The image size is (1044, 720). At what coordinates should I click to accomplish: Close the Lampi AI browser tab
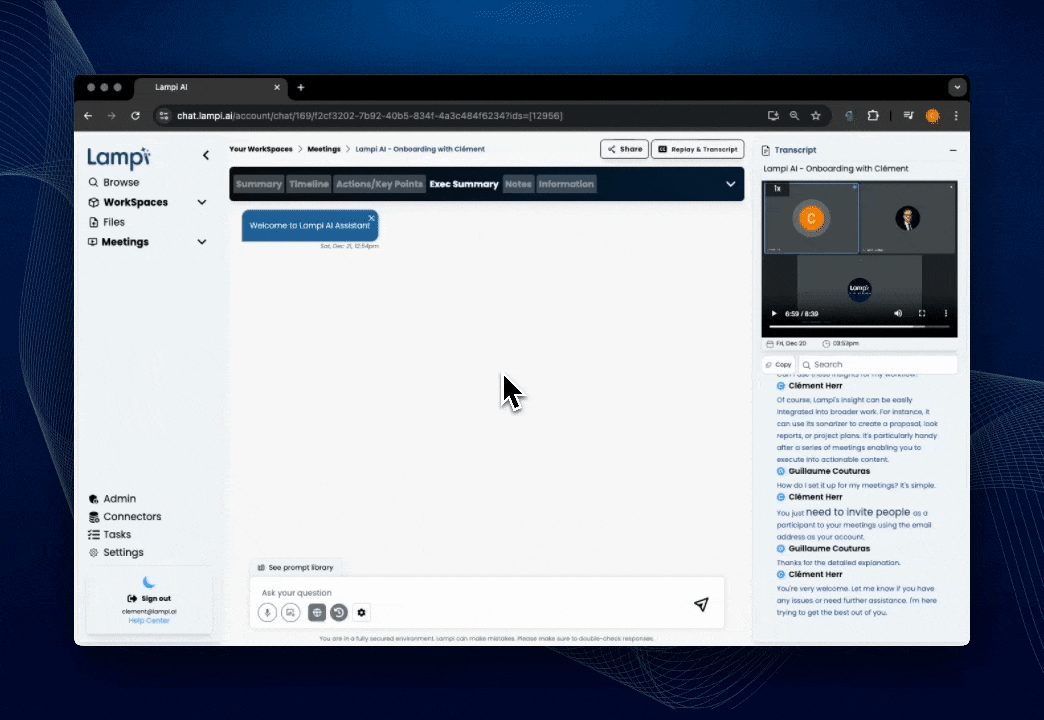pos(277,87)
